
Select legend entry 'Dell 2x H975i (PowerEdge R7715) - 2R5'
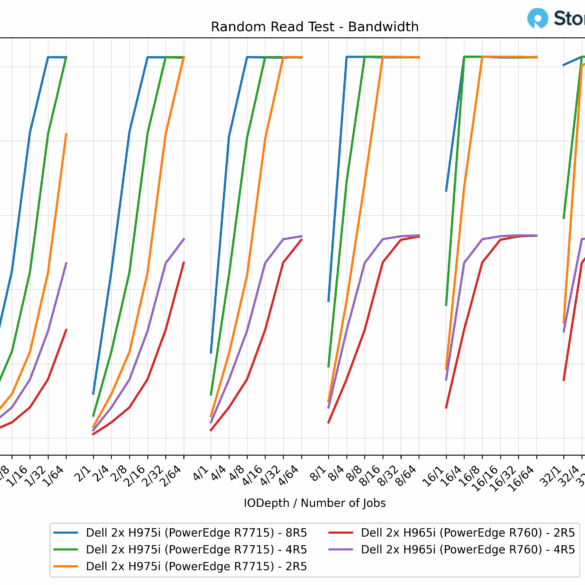(196, 566)
